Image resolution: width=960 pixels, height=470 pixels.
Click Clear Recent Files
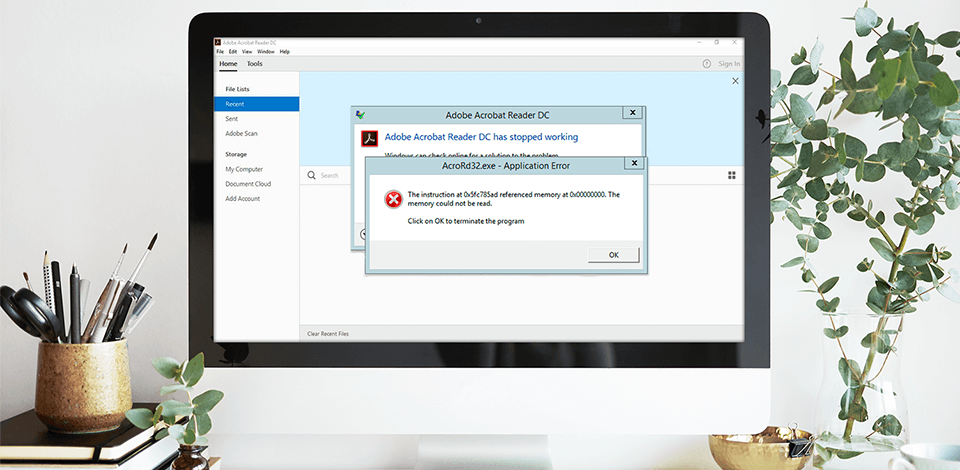[328, 334]
